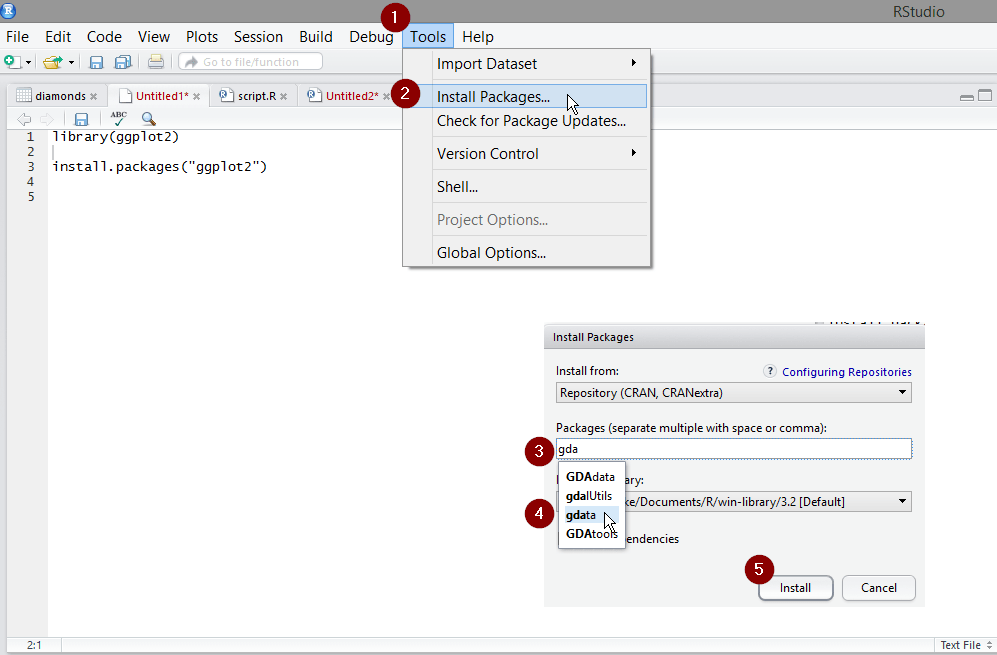Pick 'GDAdata' from the autocomplete list
The image size is (997, 655).
[591, 477]
